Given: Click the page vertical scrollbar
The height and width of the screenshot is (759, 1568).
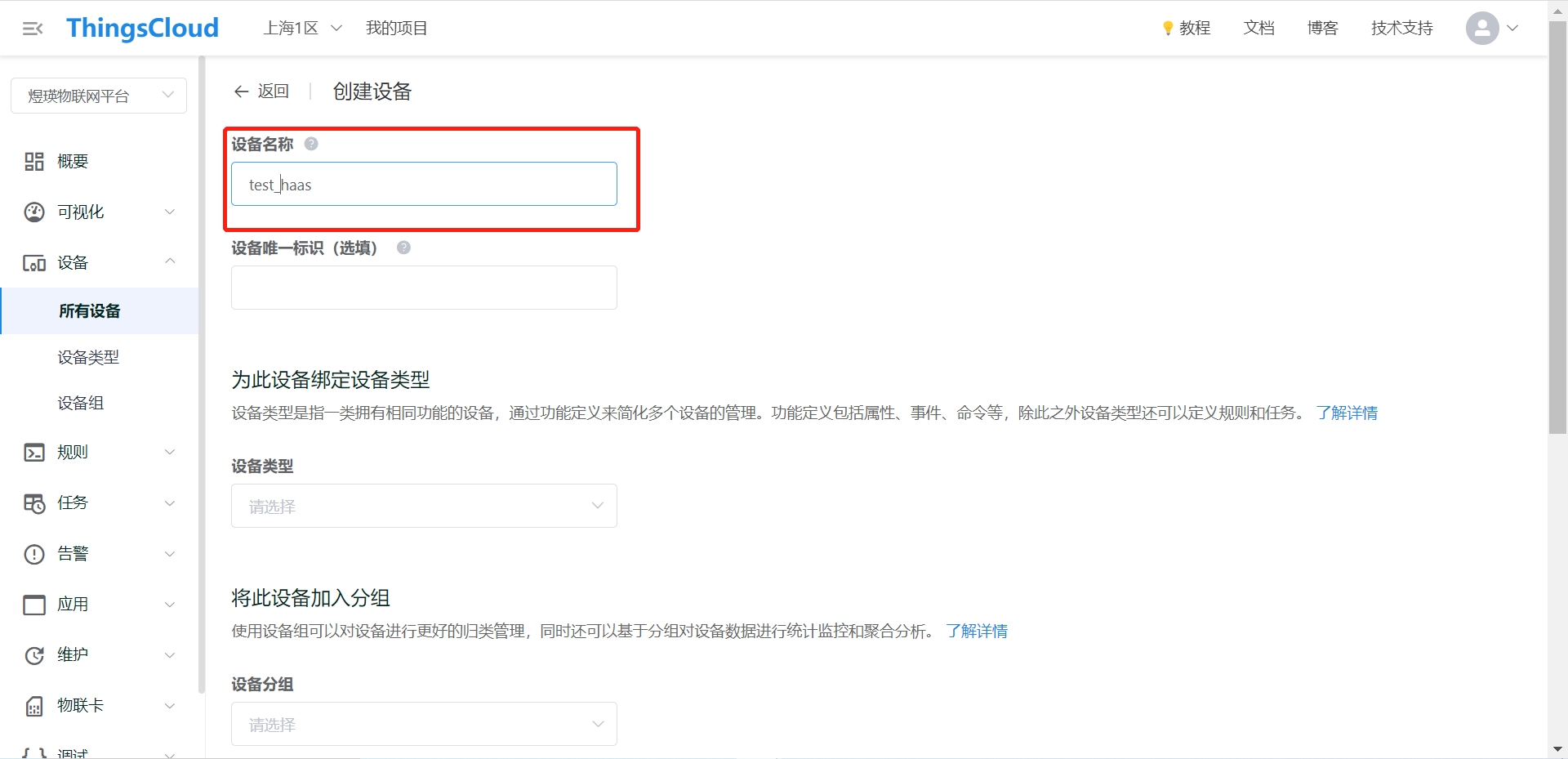Looking at the screenshot, I should 1557,226.
